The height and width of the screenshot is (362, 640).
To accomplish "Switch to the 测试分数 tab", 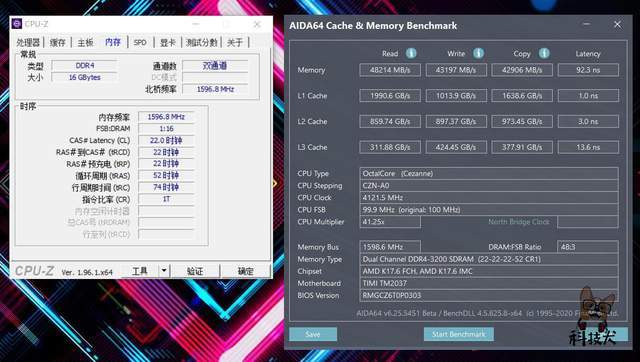I will [201, 42].
